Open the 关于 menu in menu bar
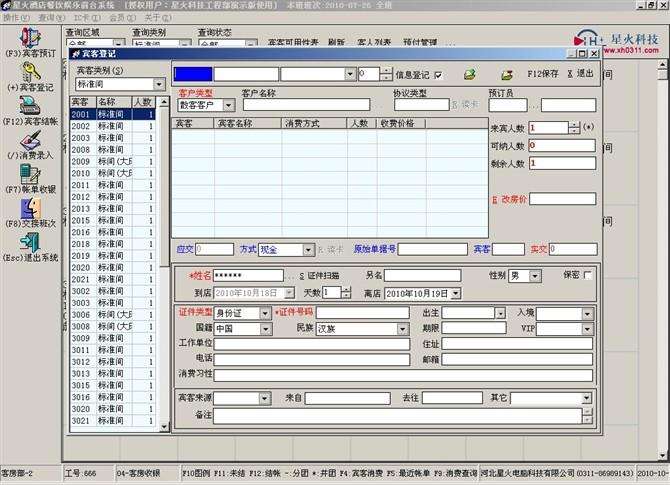The height and width of the screenshot is (485, 670). point(151,17)
